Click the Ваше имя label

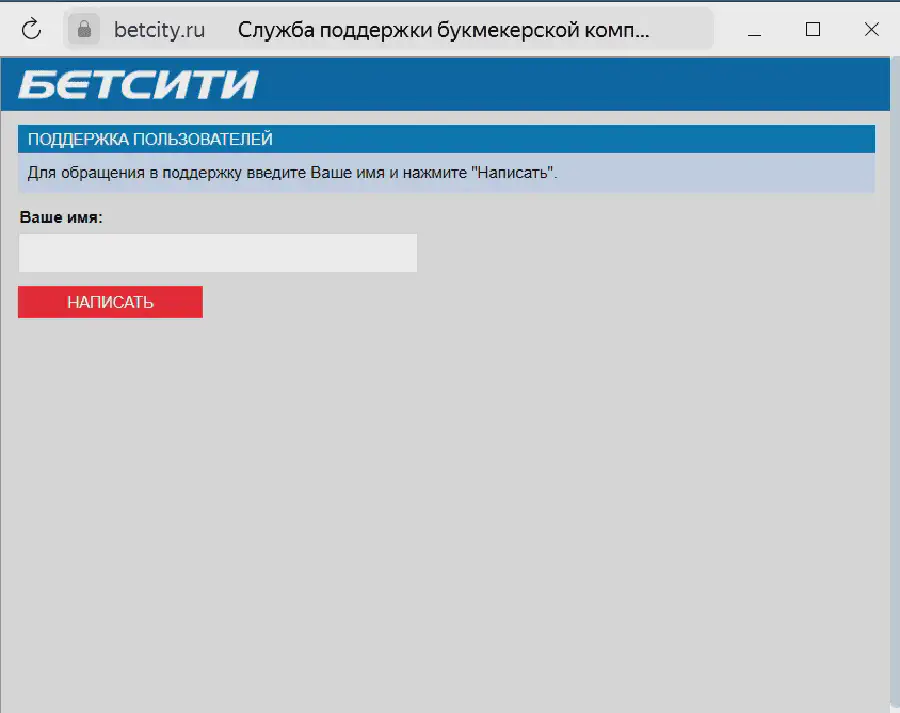click(x=61, y=218)
